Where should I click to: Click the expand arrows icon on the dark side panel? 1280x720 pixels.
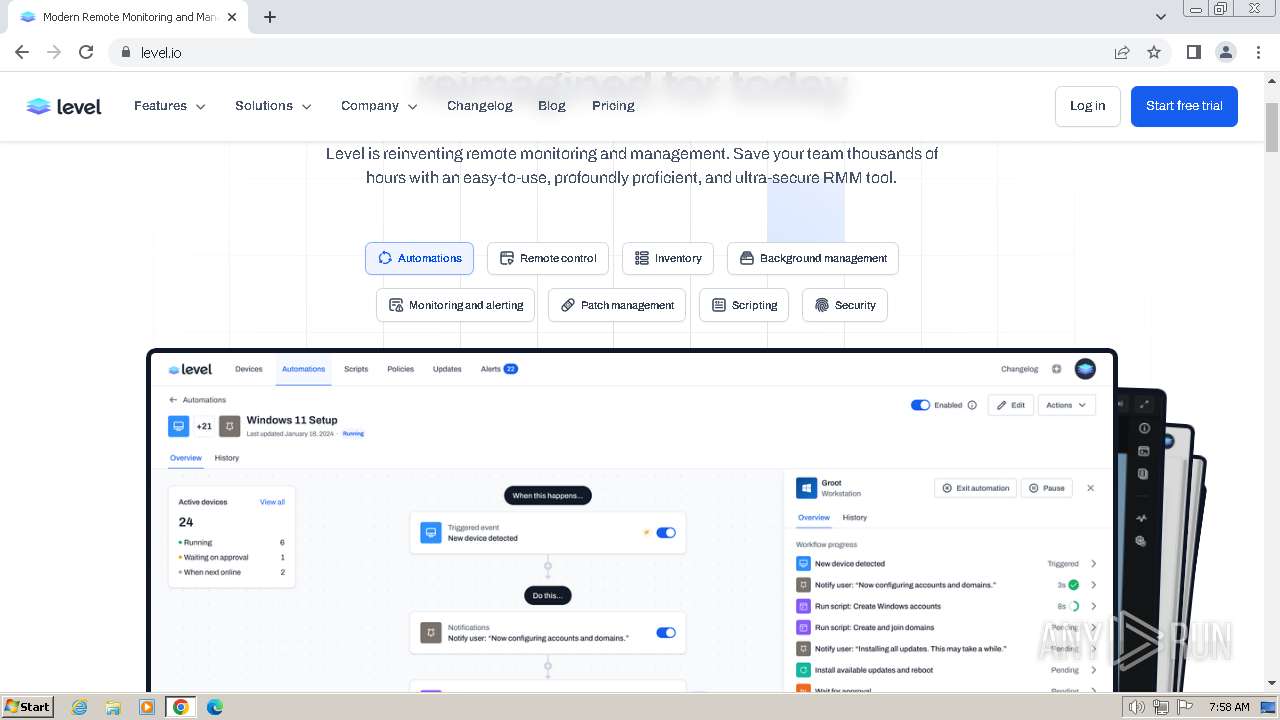point(1145,404)
